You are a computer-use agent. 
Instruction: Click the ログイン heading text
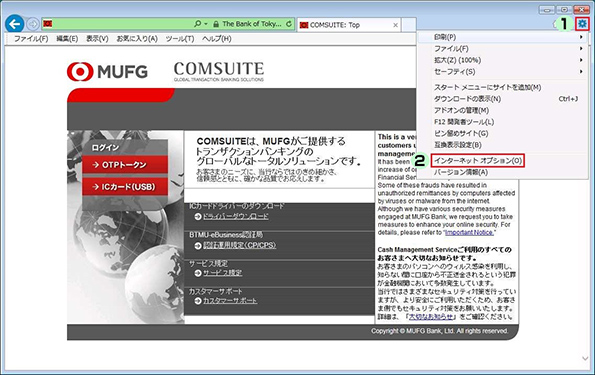105,147
